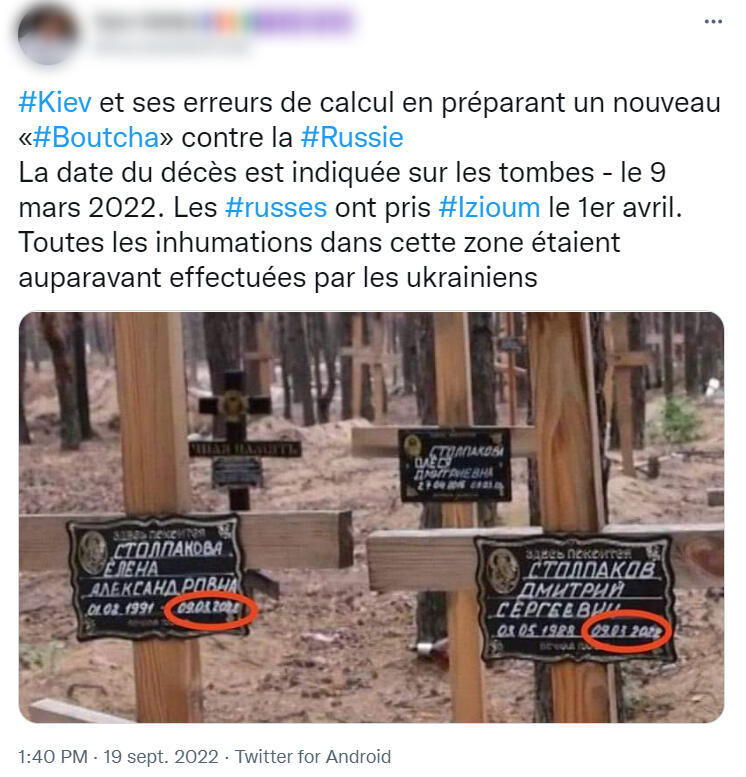Open the #russes hashtag link

[x=276, y=208]
